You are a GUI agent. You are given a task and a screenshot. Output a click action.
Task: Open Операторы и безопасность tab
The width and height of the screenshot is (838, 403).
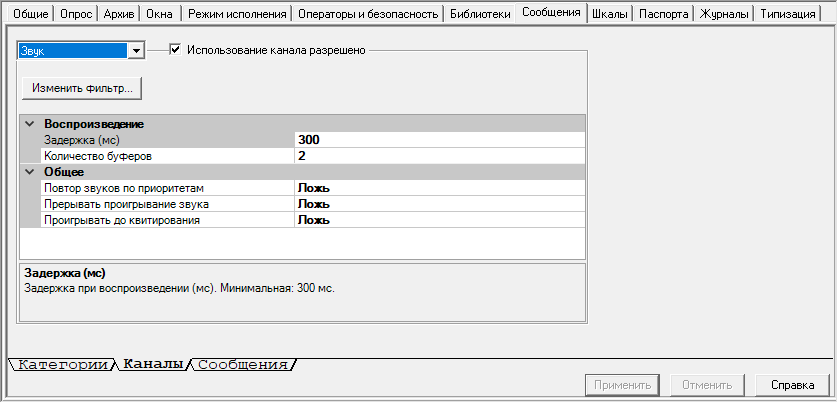click(368, 14)
